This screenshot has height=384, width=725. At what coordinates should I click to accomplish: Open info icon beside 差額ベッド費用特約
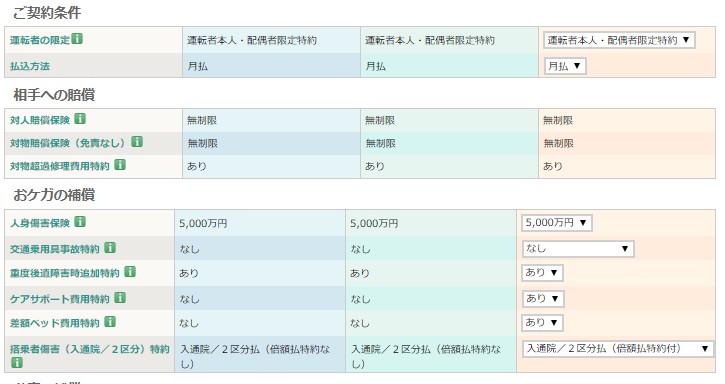[x=110, y=322]
